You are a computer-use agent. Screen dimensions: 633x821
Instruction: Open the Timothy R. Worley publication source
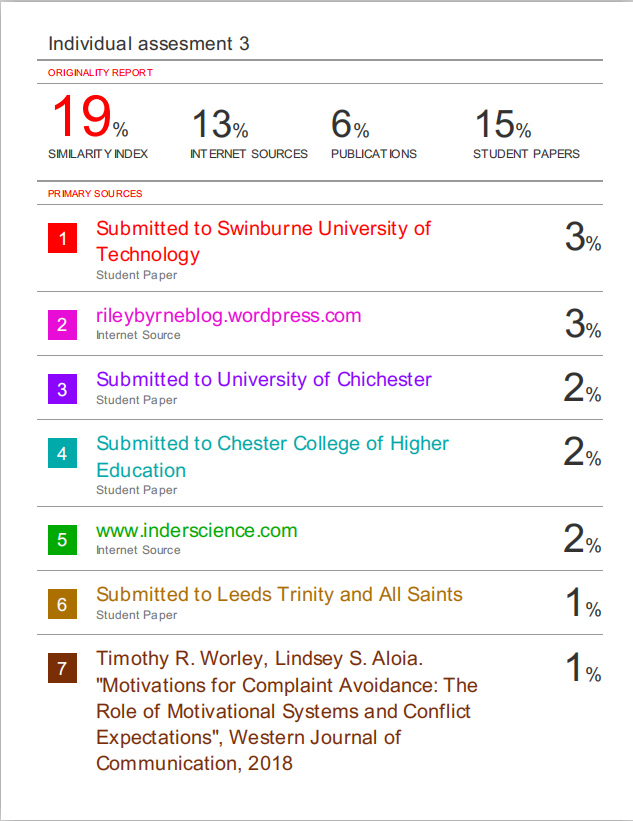(286, 711)
